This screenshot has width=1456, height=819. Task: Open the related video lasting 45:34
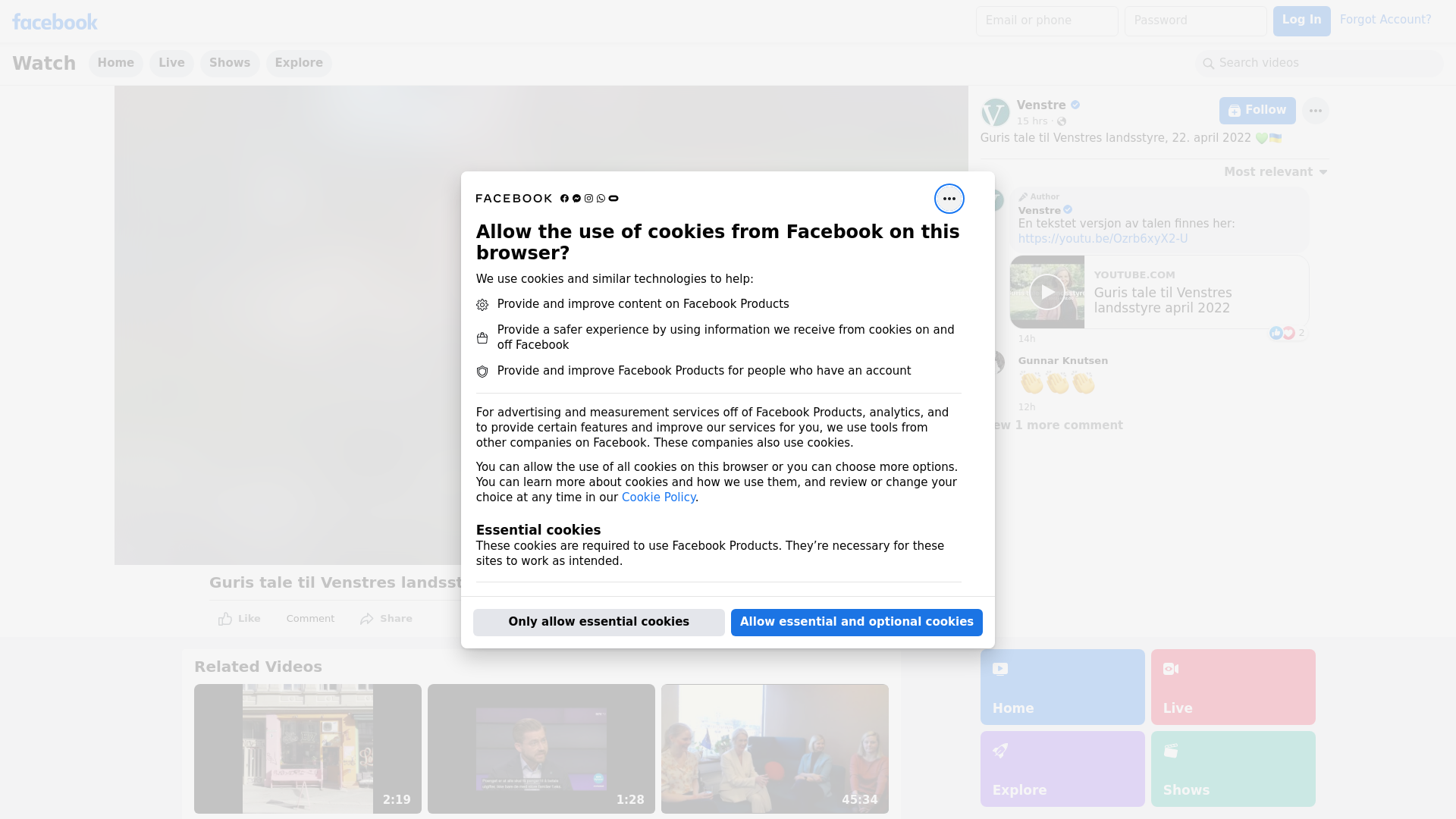(775, 749)
